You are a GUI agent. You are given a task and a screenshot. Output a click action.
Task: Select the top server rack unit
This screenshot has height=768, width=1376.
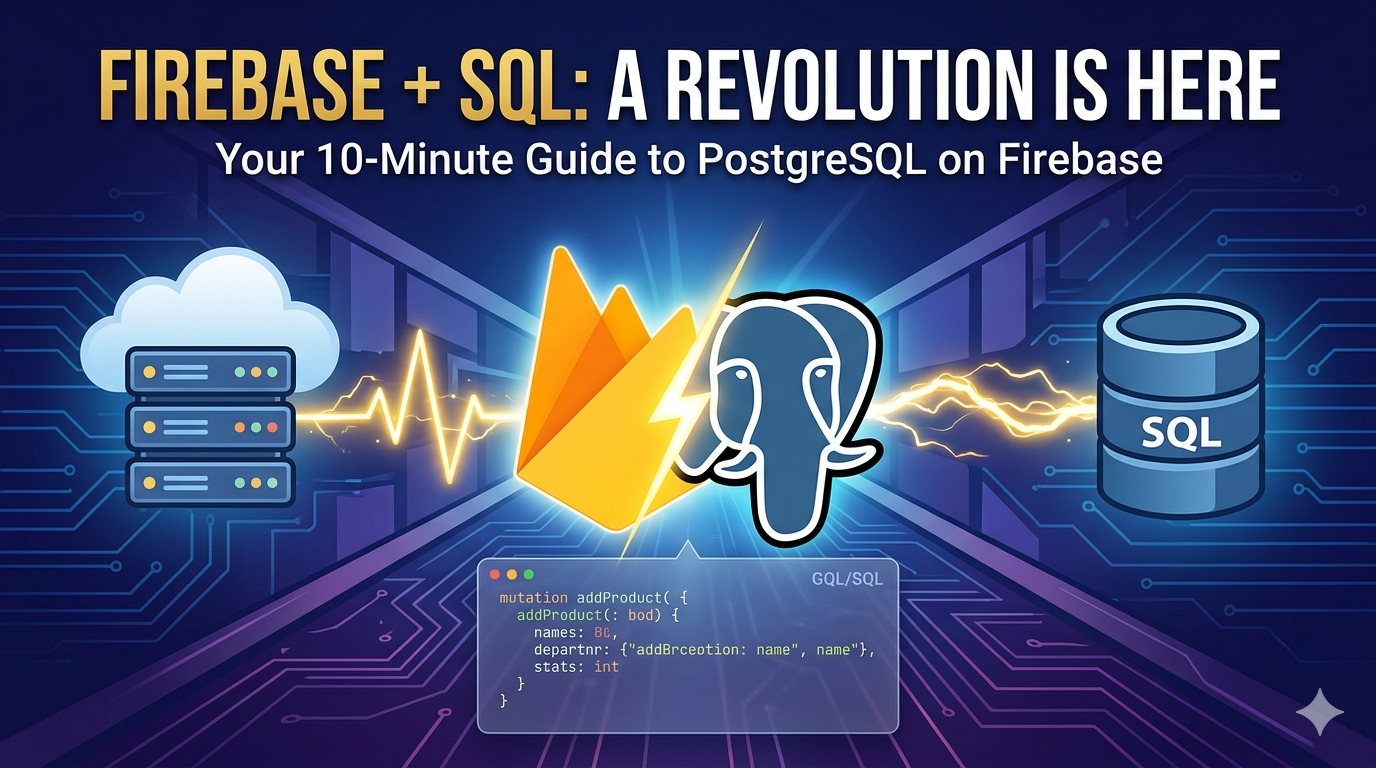pos(209,372)
